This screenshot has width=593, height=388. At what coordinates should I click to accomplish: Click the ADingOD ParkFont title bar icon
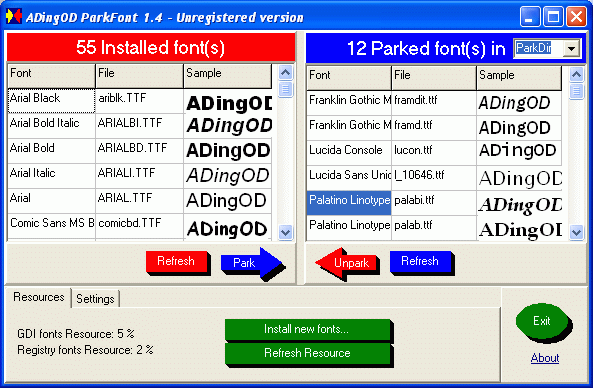14,16
